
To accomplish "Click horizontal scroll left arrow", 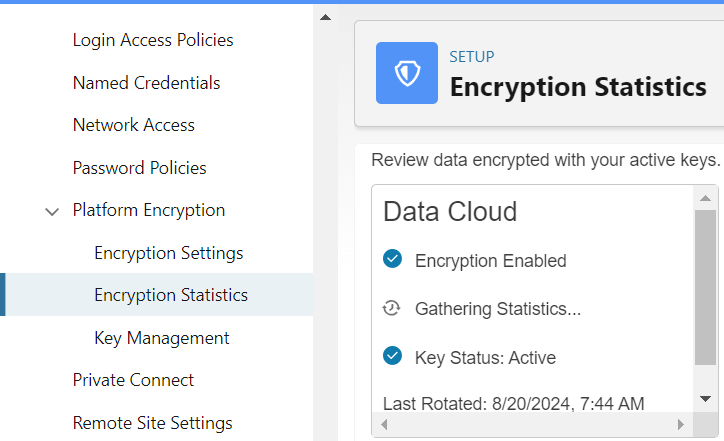I will [384, 424].
